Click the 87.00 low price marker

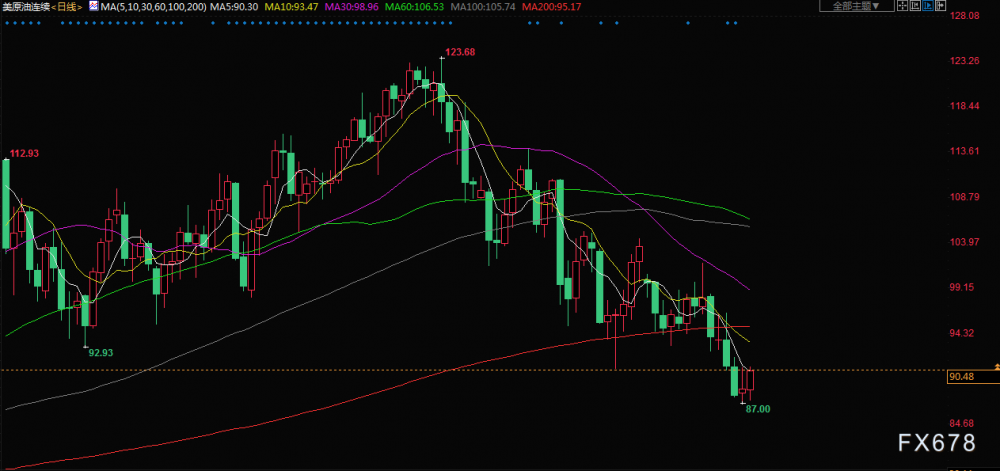pos(758,409)
